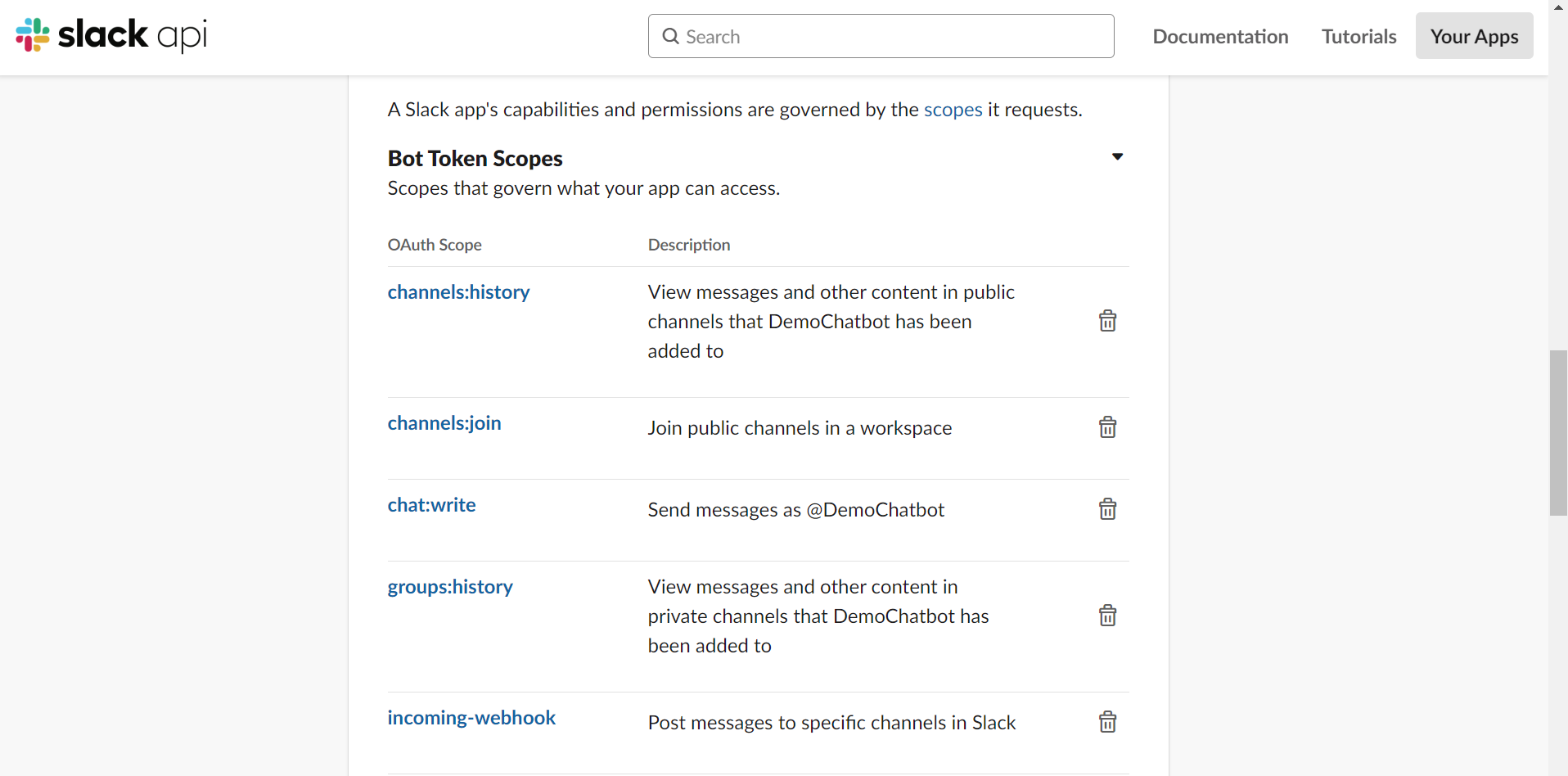Follow the scopes hyperlink

click(x=953, y=110)
